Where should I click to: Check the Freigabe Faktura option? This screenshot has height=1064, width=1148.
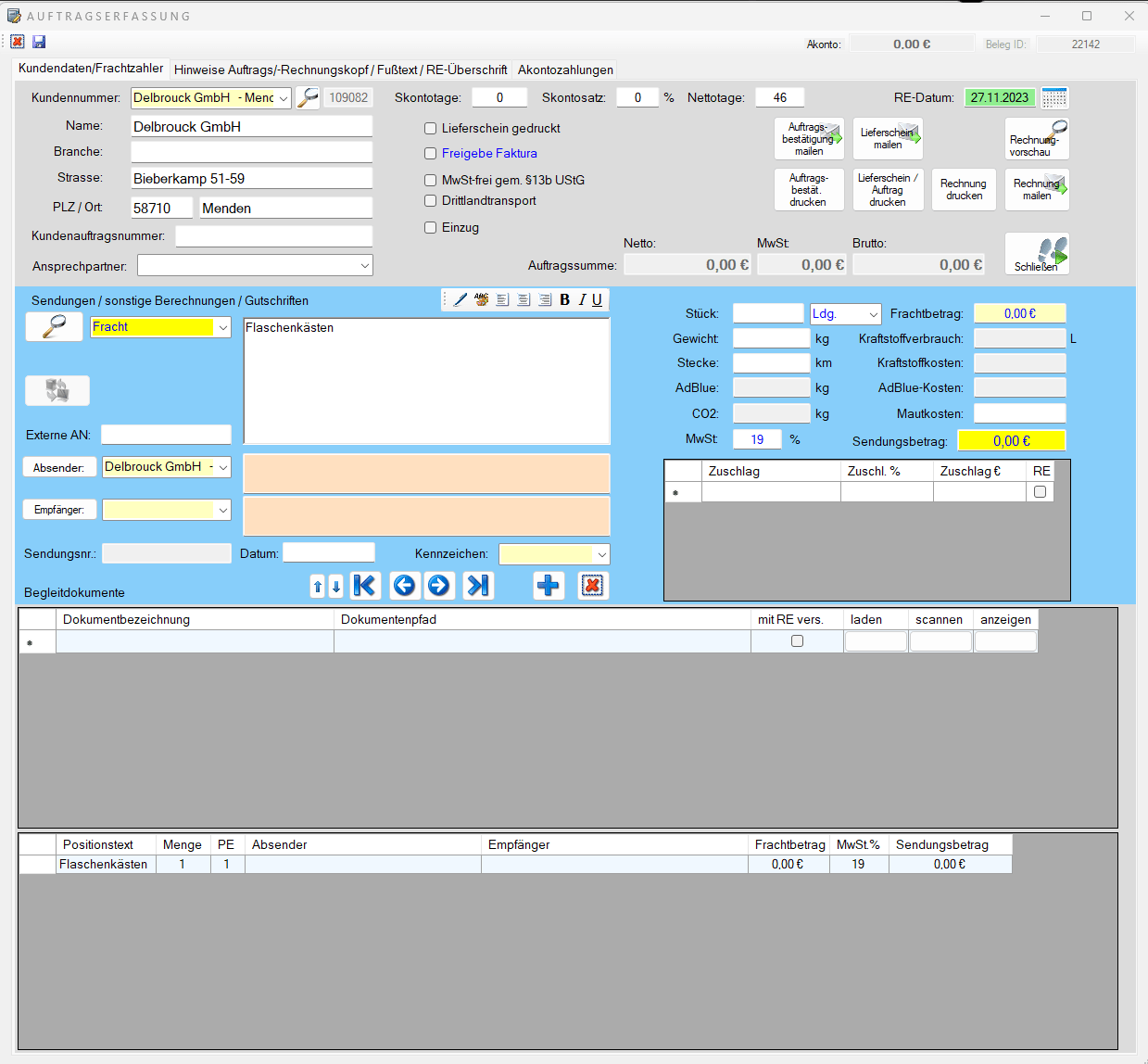(431, 154)
